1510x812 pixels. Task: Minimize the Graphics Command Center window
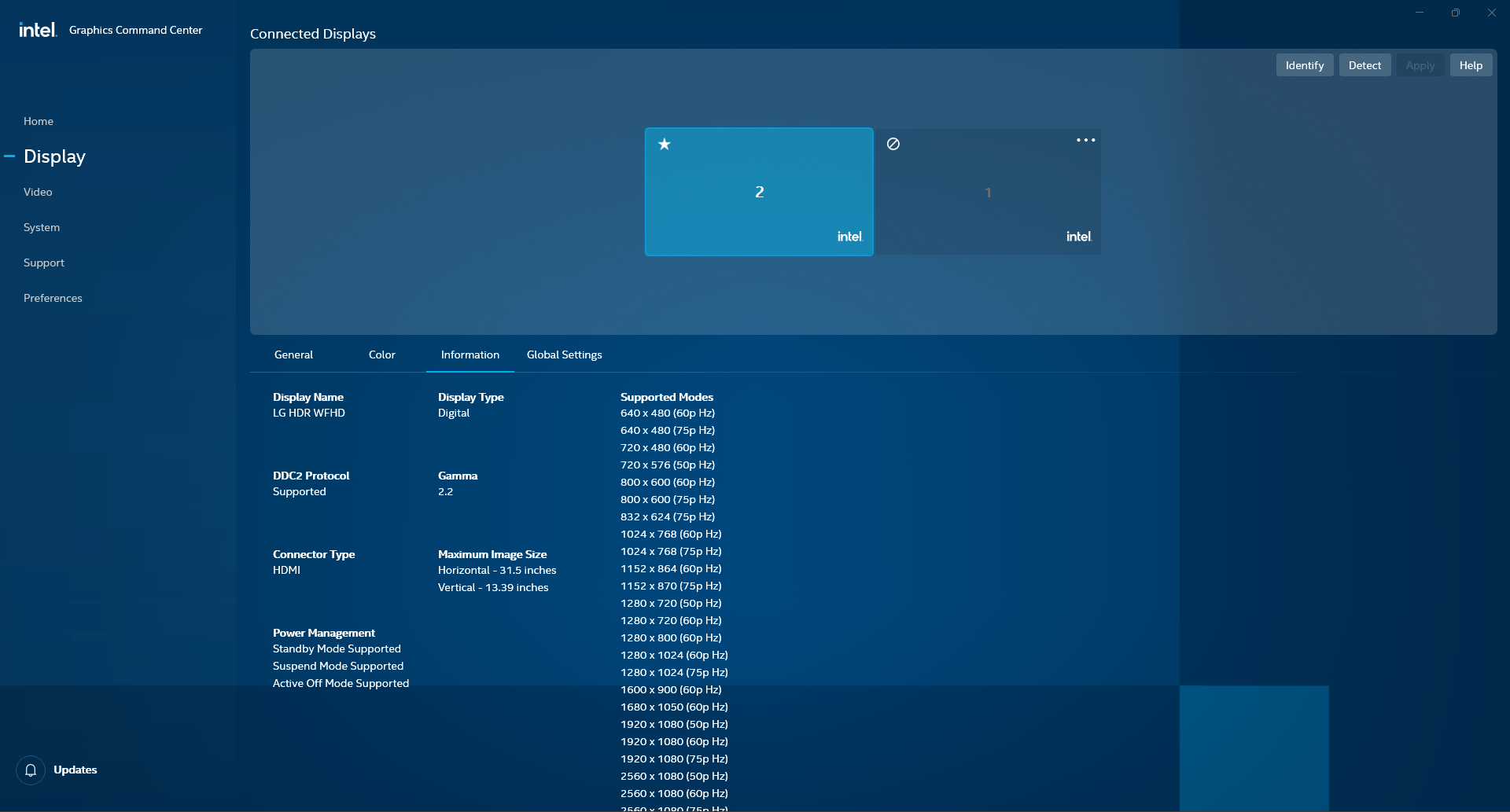point(1420,13)
